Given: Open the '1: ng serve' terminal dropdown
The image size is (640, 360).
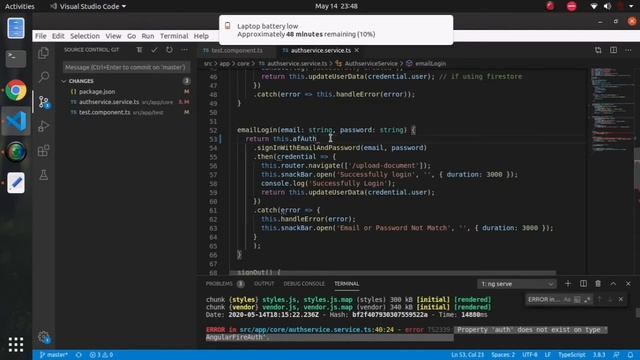Looking at the screenshot, I should click(517, 284).
